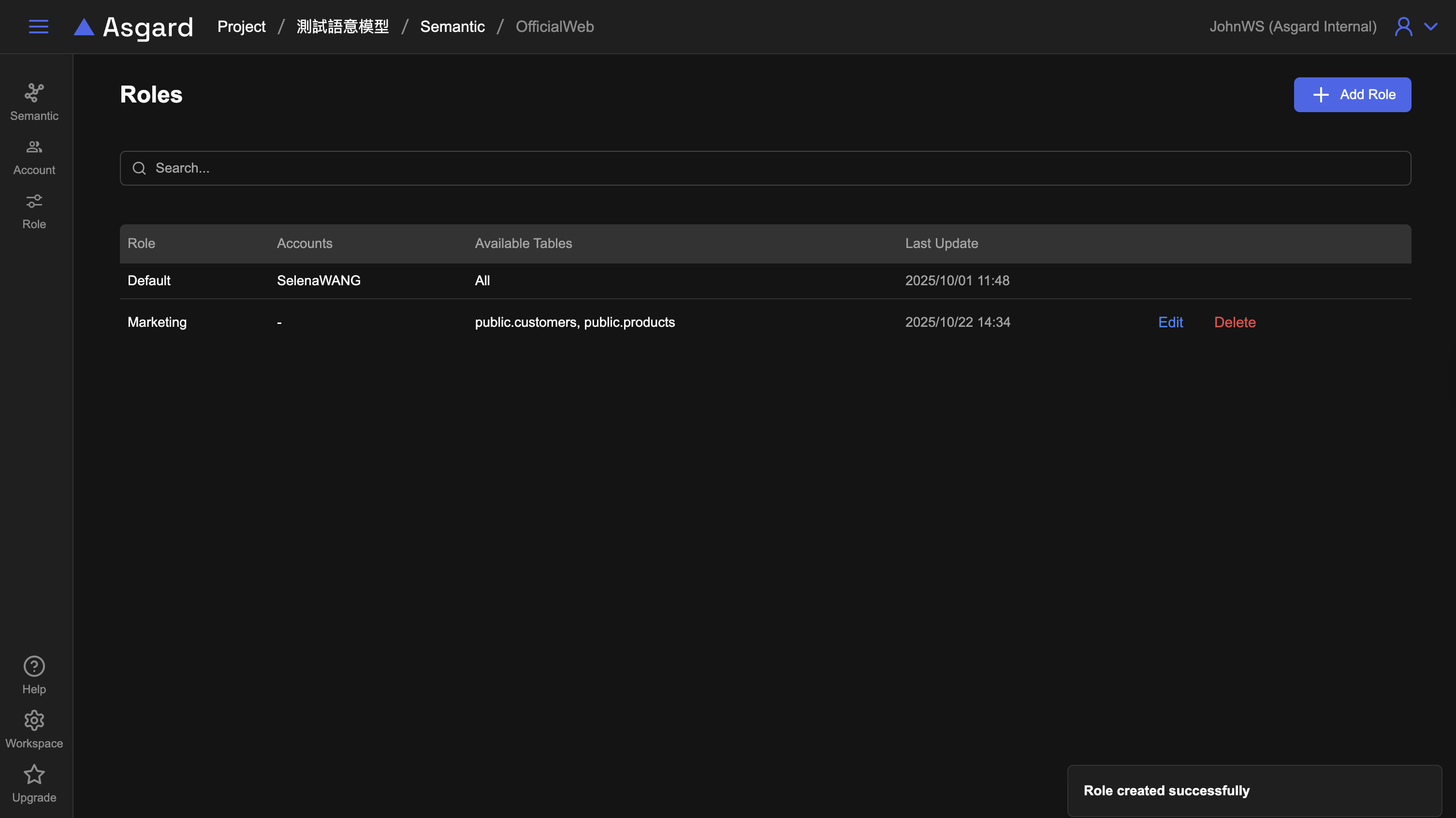Dismiss the Role created successfully toast

[x=1253, y=790]
